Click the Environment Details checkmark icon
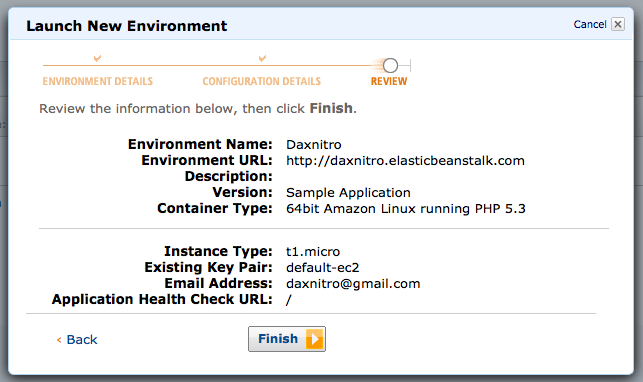643x382 pixels. (x=97, y=58)
